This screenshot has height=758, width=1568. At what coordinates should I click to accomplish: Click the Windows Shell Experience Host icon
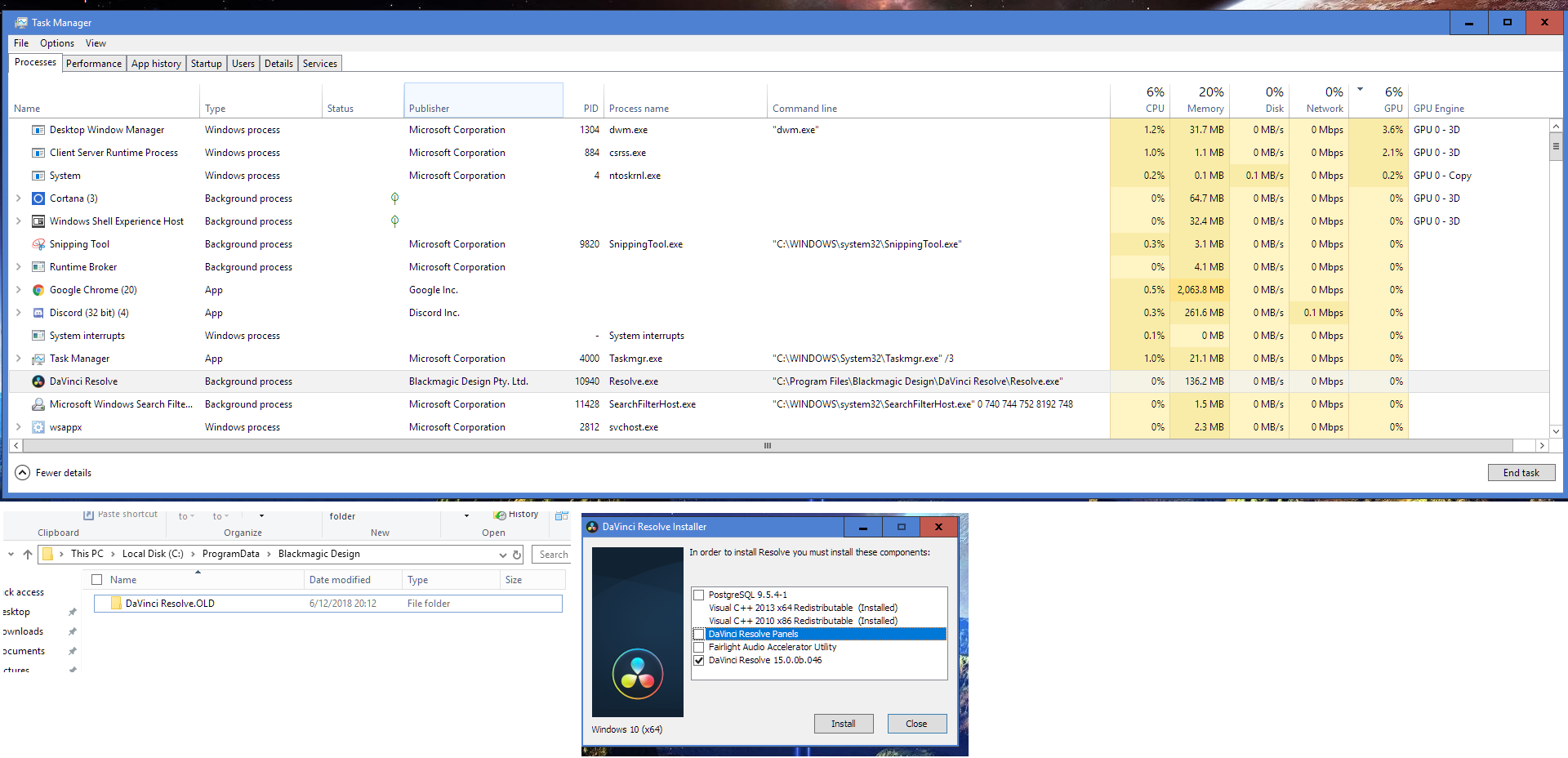pyautogui.click(x=38, y=221)
